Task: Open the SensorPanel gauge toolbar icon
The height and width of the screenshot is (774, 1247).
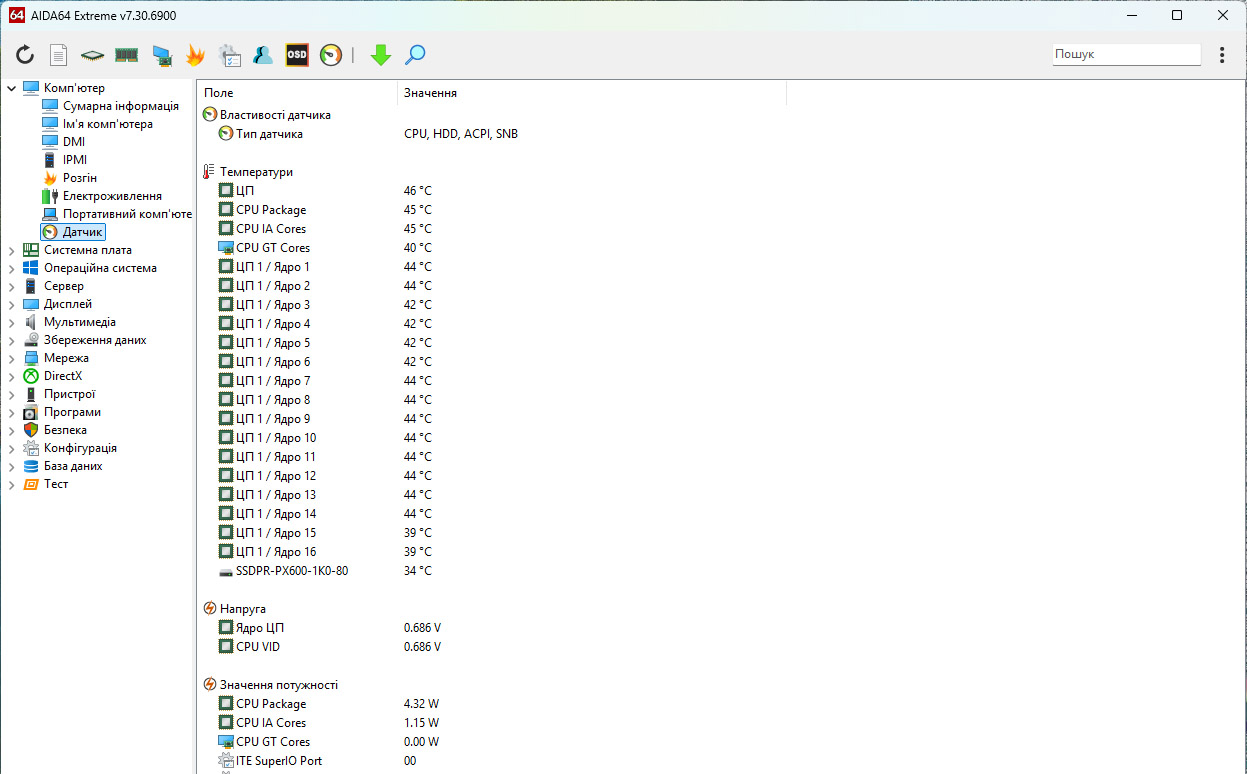Action: [331, 55]
